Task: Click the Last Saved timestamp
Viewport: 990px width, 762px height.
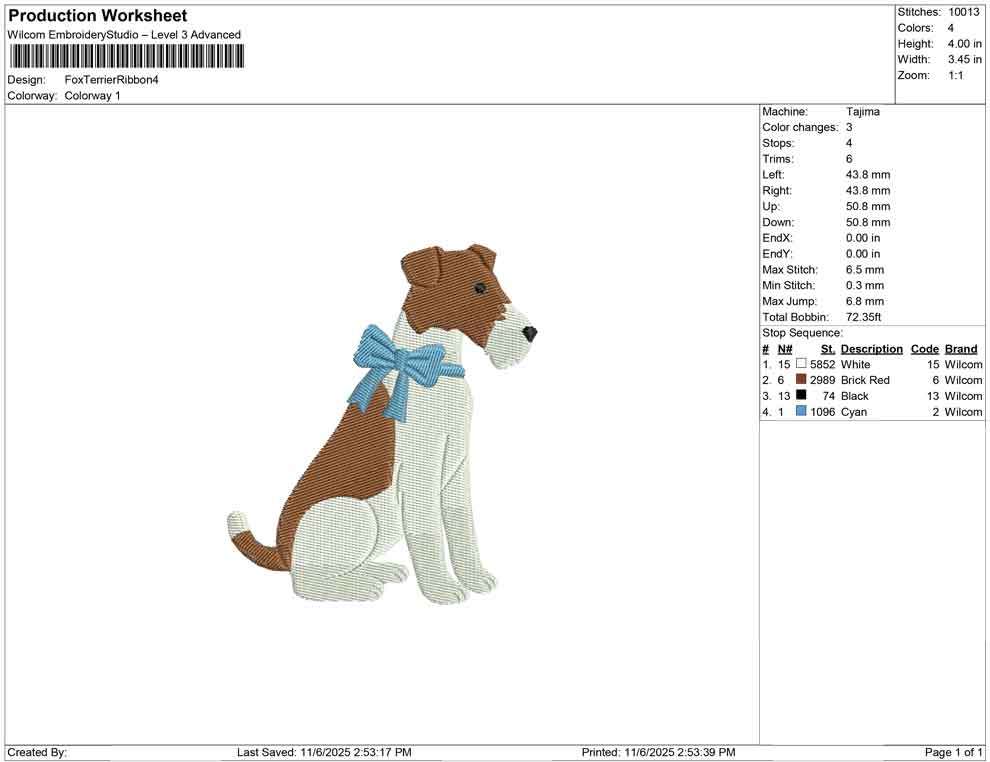Action: pos(323,751)
